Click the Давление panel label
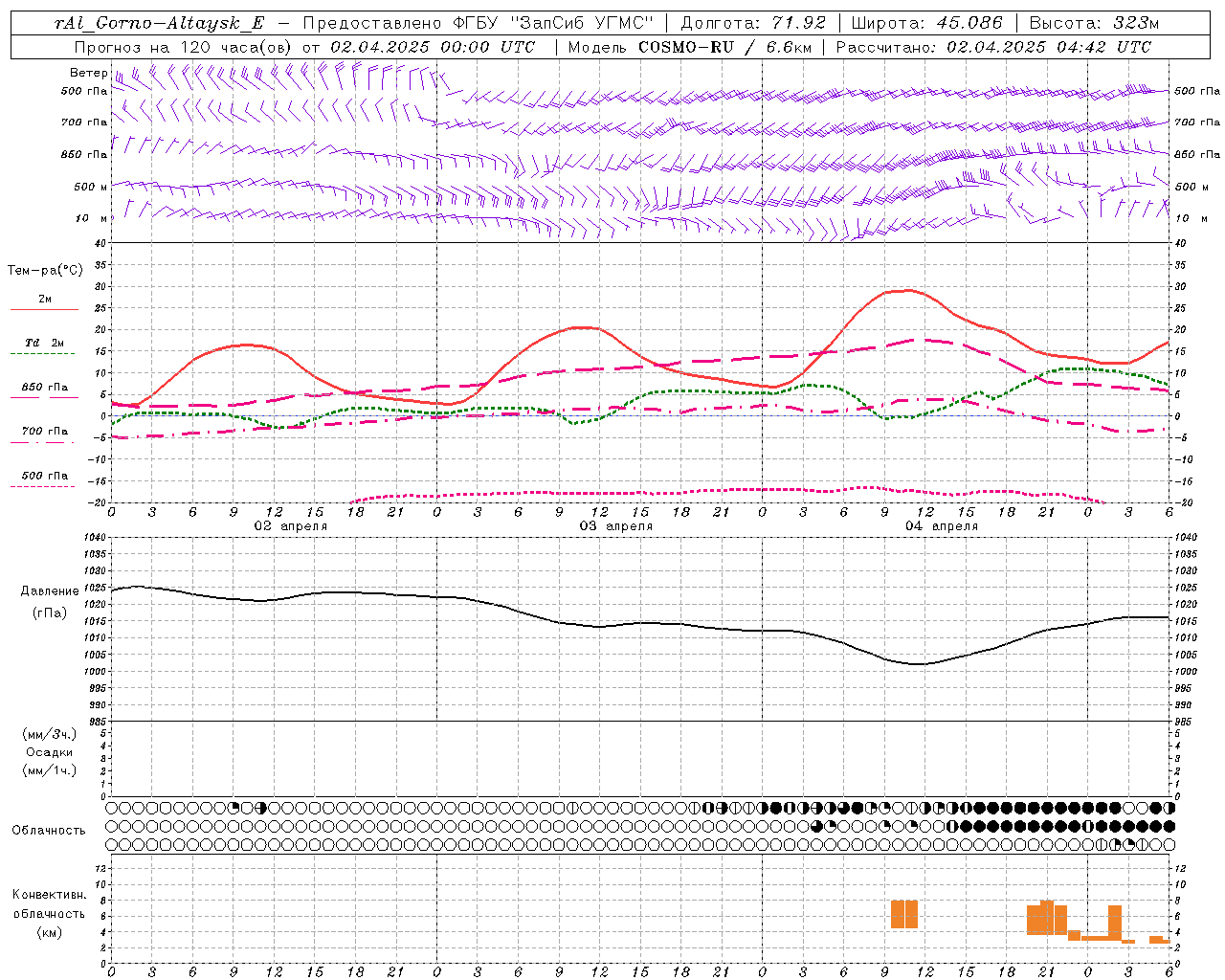 click(x=50, y=591)
